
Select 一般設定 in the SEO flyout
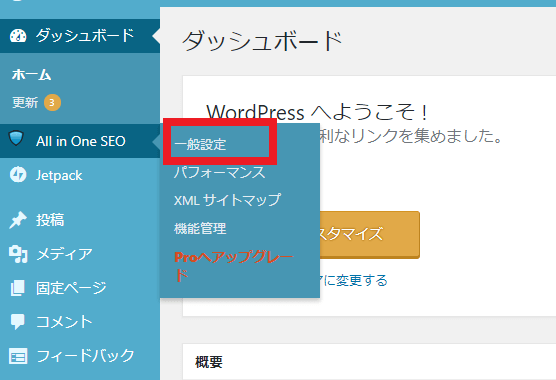coord(200,145)
